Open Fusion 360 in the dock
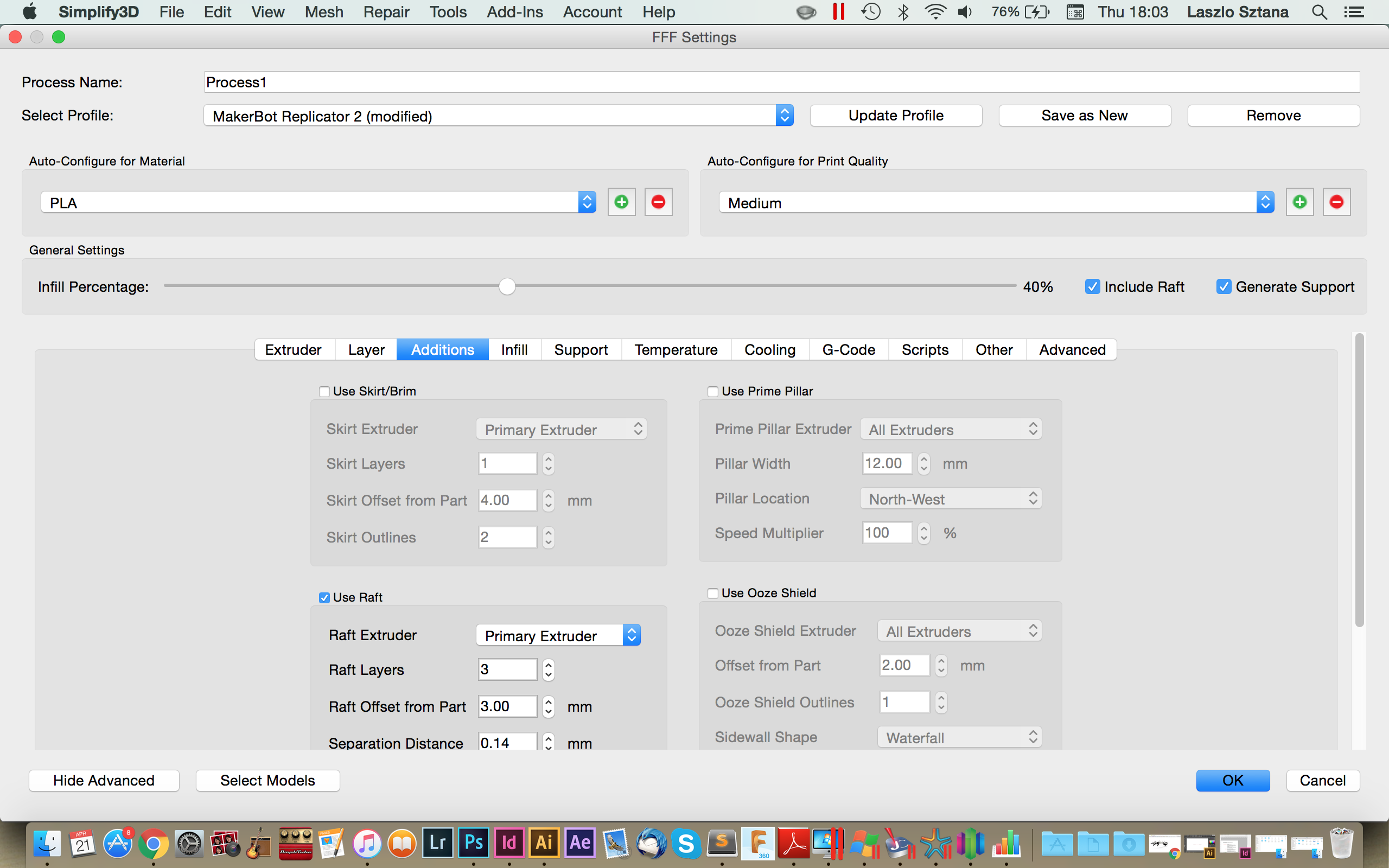Viewport: 1389px width, 868px height. click(x=757, y=844)
